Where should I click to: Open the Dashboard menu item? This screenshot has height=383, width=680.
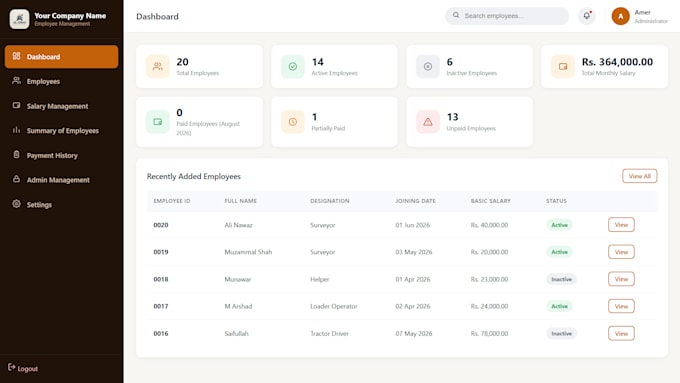pyautogui.click(x=62, y=57)
